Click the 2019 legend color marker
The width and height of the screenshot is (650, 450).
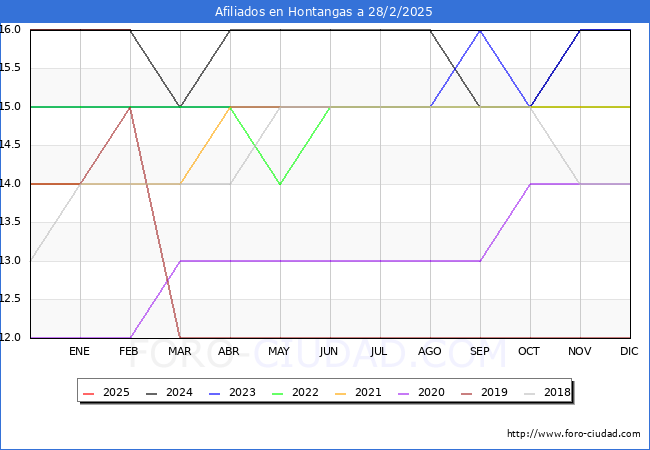(x=466, y=393)
